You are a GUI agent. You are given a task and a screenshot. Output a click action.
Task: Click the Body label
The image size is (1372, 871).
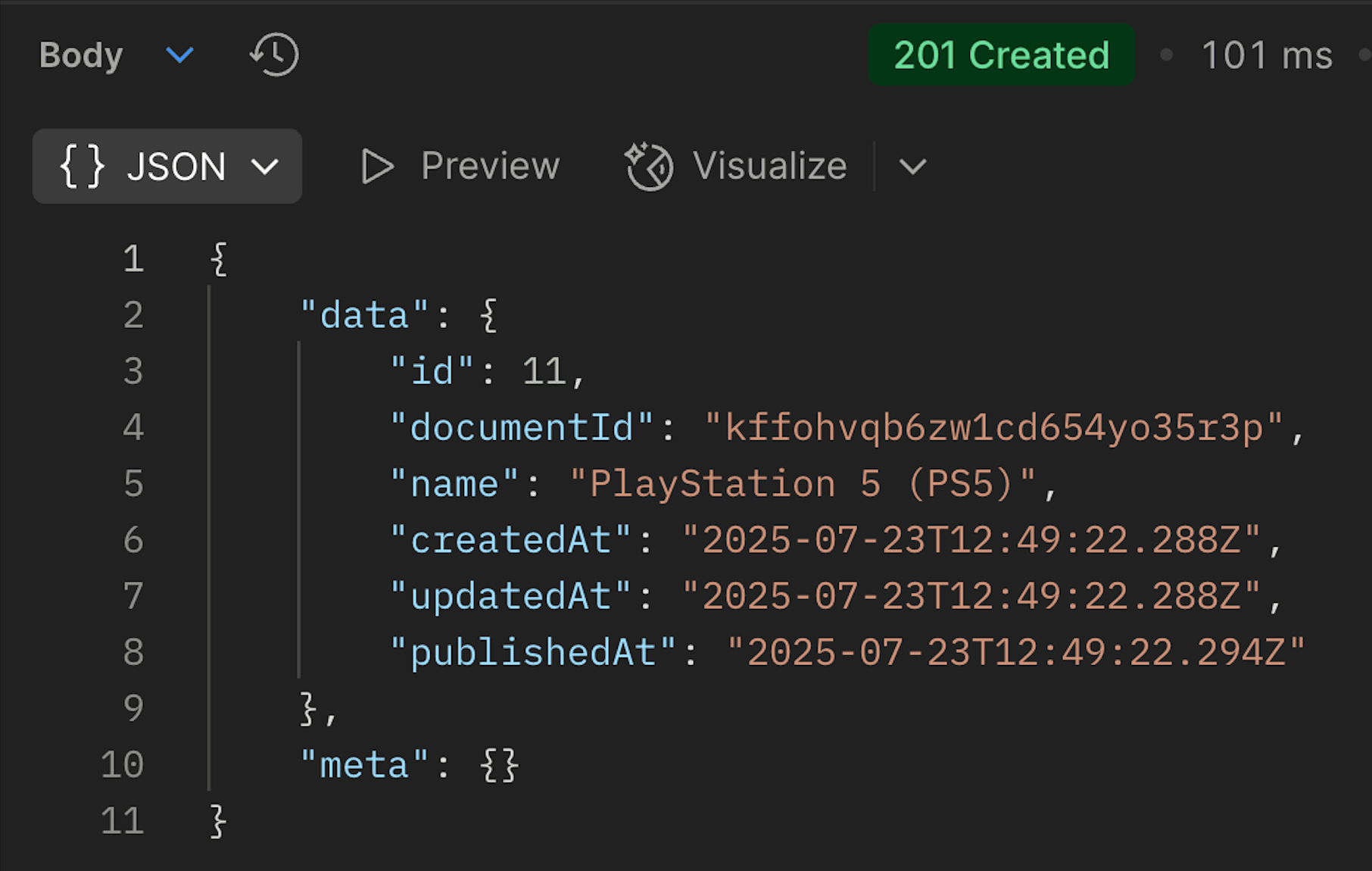click(81, 55)
